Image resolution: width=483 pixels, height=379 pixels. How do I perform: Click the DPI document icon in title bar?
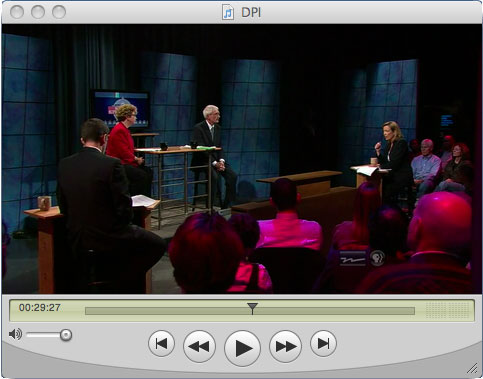(228, 13)
